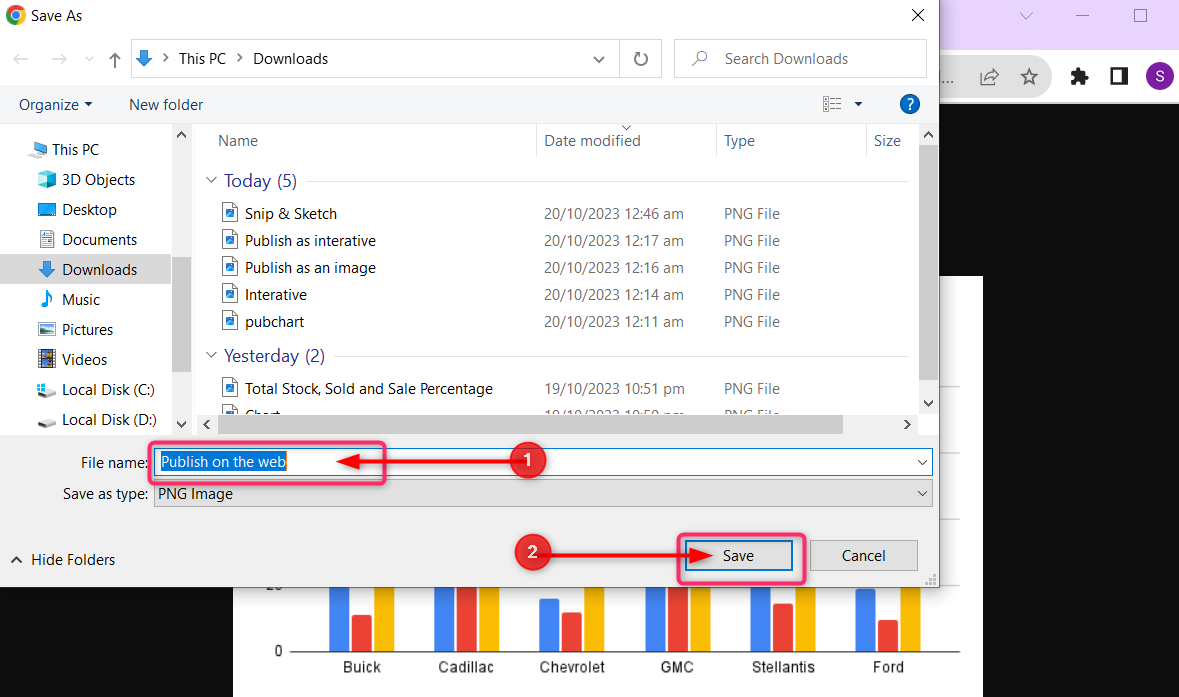Open Chrome extensions puzzle icon

pos(1079,77)
